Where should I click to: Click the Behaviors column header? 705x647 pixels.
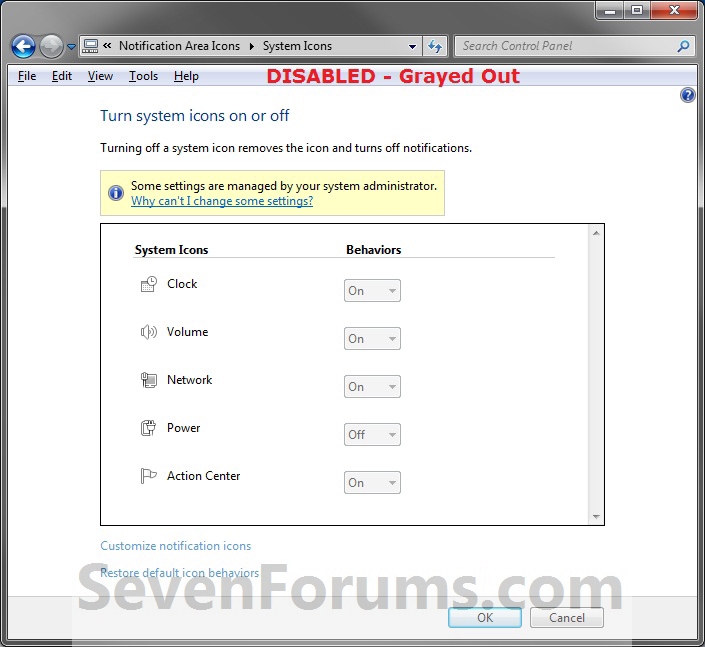(374, 250)
